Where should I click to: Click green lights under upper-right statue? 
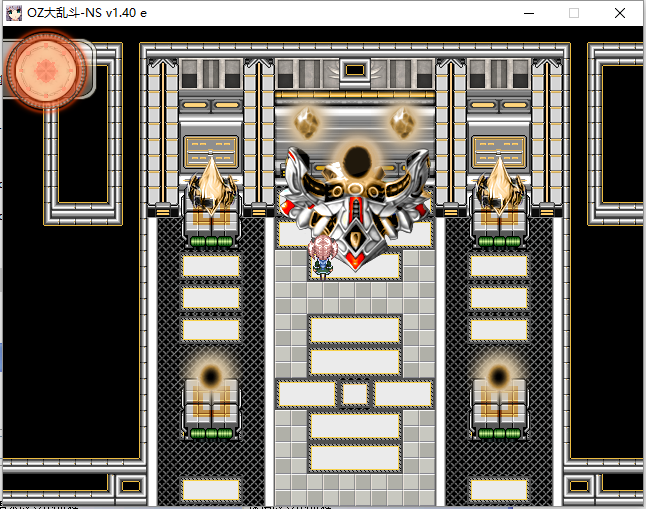click(x=499, y=242)
